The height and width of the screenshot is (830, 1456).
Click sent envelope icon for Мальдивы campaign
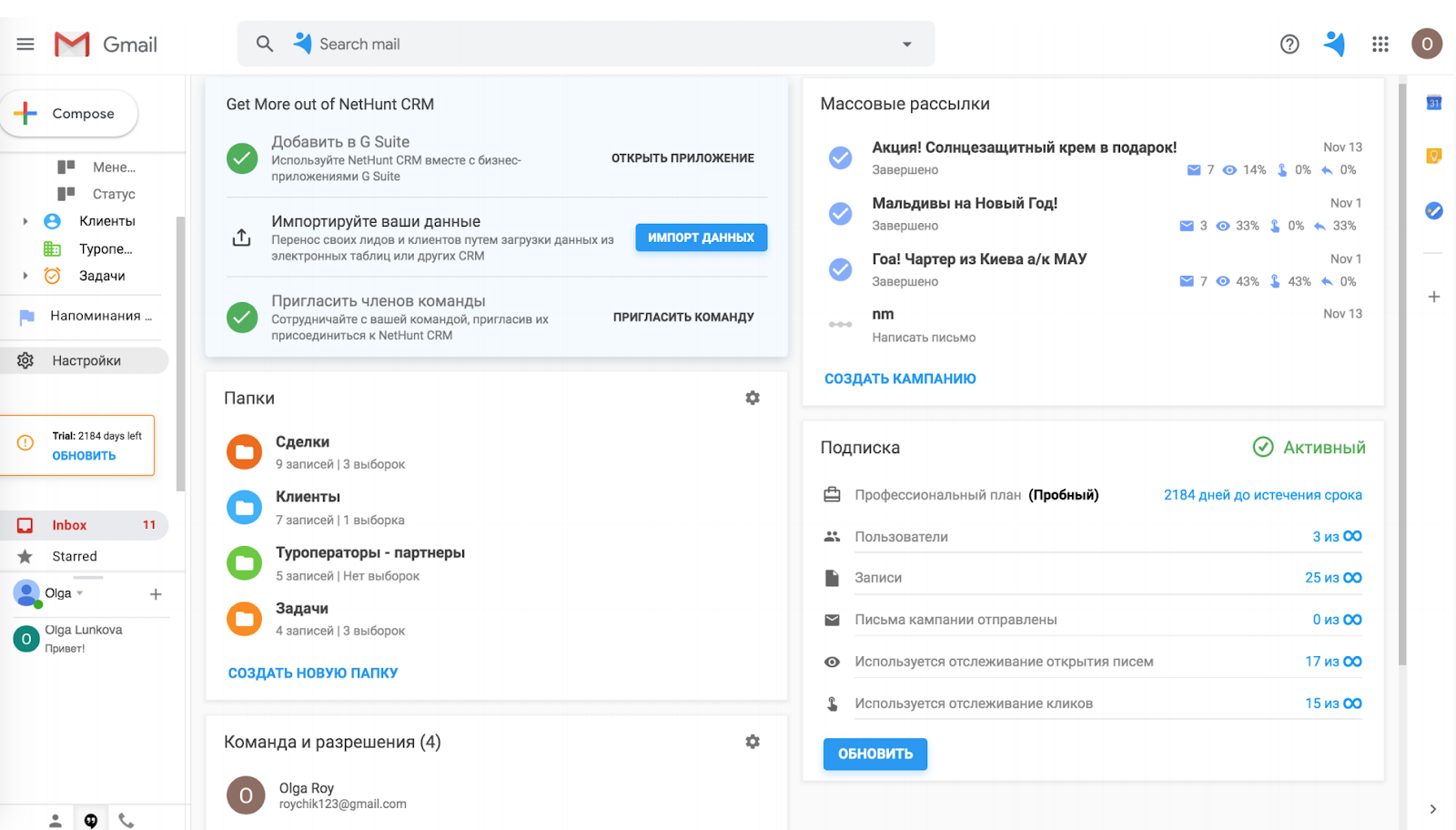click(1187, 226)
